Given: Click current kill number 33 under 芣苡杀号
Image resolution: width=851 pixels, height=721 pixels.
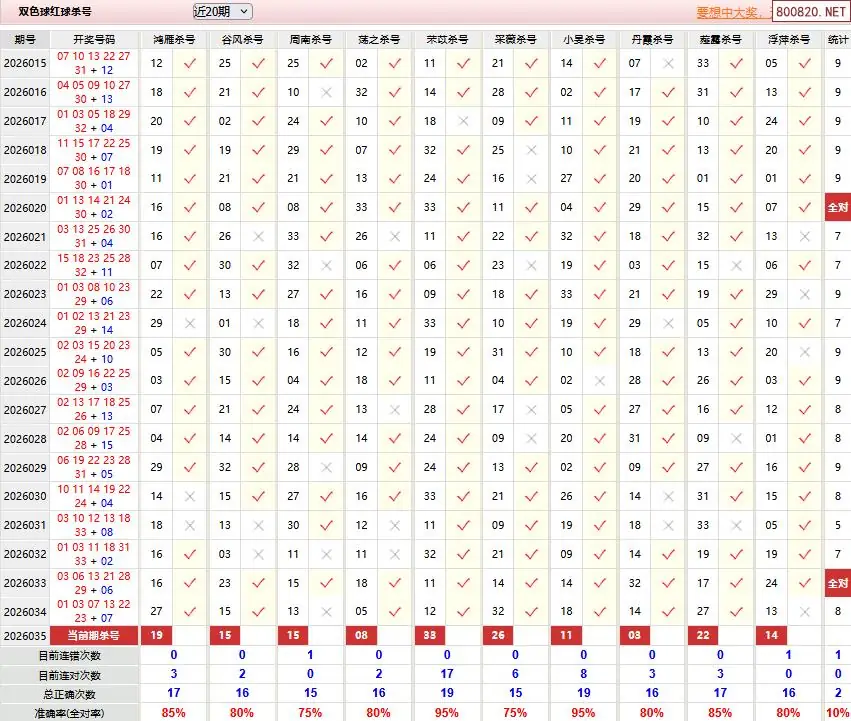Looking at the screenshot, I should [430, 635].
